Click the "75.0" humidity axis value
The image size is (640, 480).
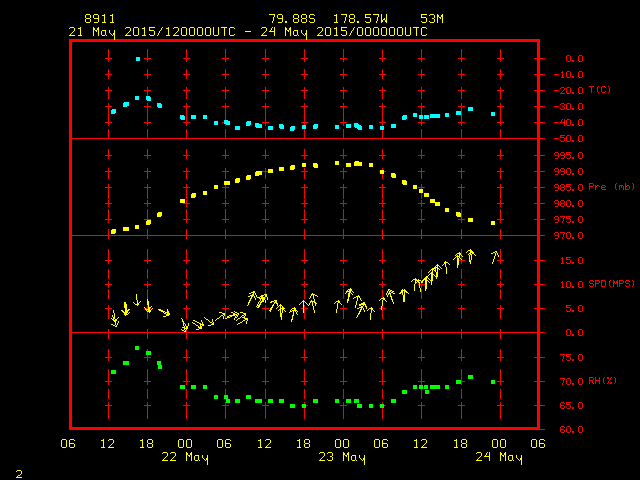coord(572,358)
